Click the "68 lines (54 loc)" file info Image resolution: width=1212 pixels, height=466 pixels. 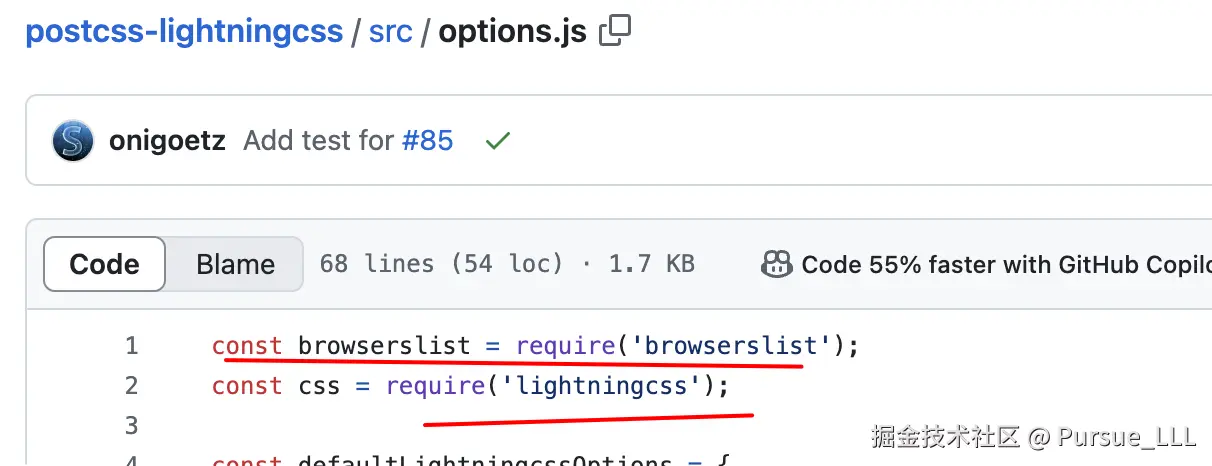pyautogui.click(x=441, y=264)
